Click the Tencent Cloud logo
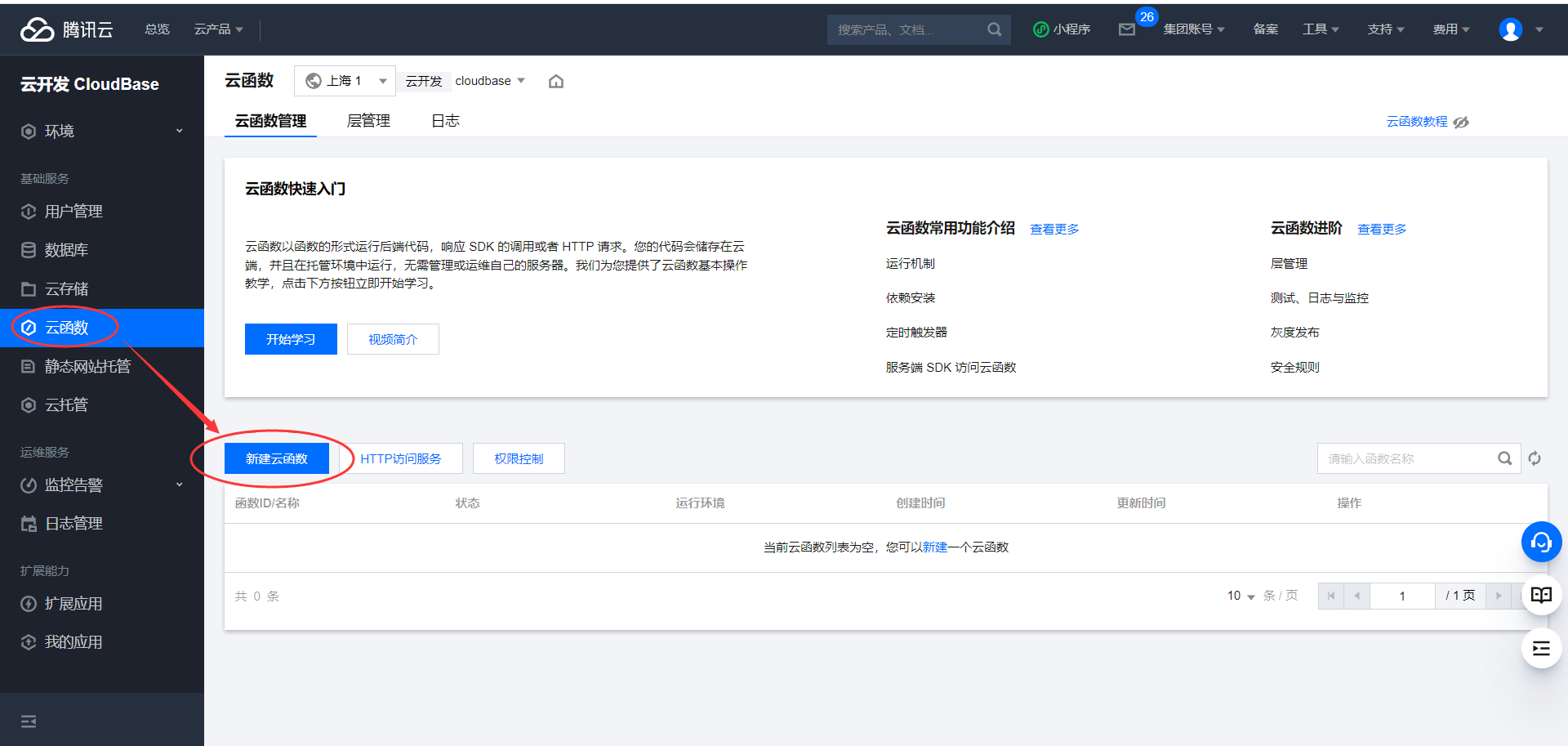Screen dimensions: 1568x746 coord(66,29)
